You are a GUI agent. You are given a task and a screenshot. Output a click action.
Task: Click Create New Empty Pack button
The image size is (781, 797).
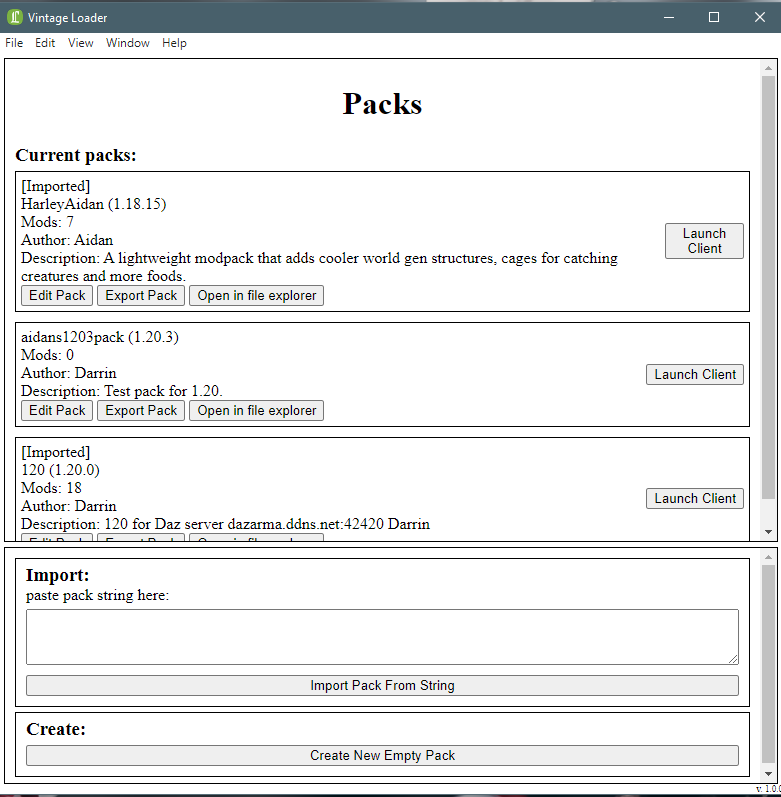[x=382, y=756]
